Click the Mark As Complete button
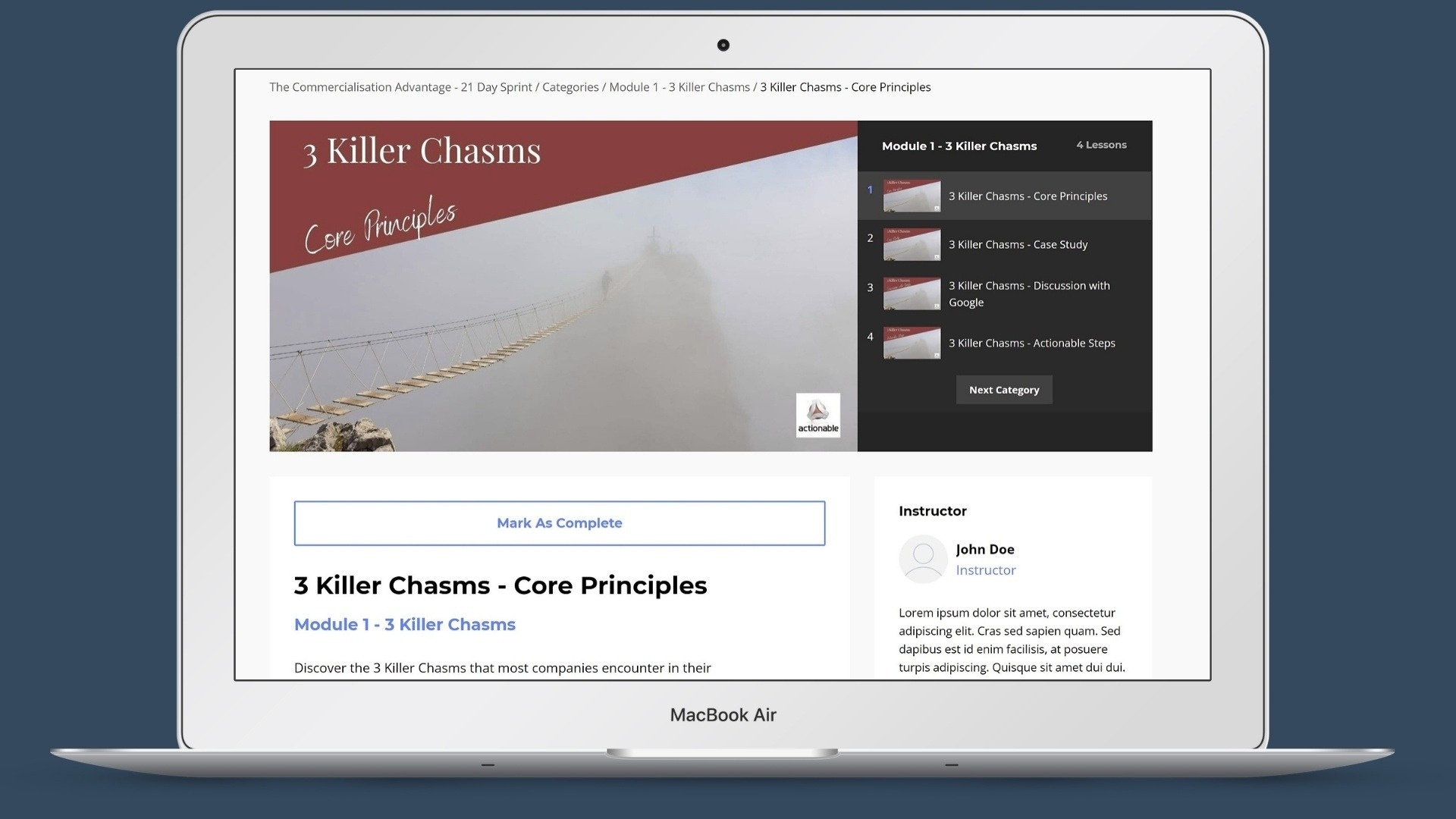 (559, 523)
